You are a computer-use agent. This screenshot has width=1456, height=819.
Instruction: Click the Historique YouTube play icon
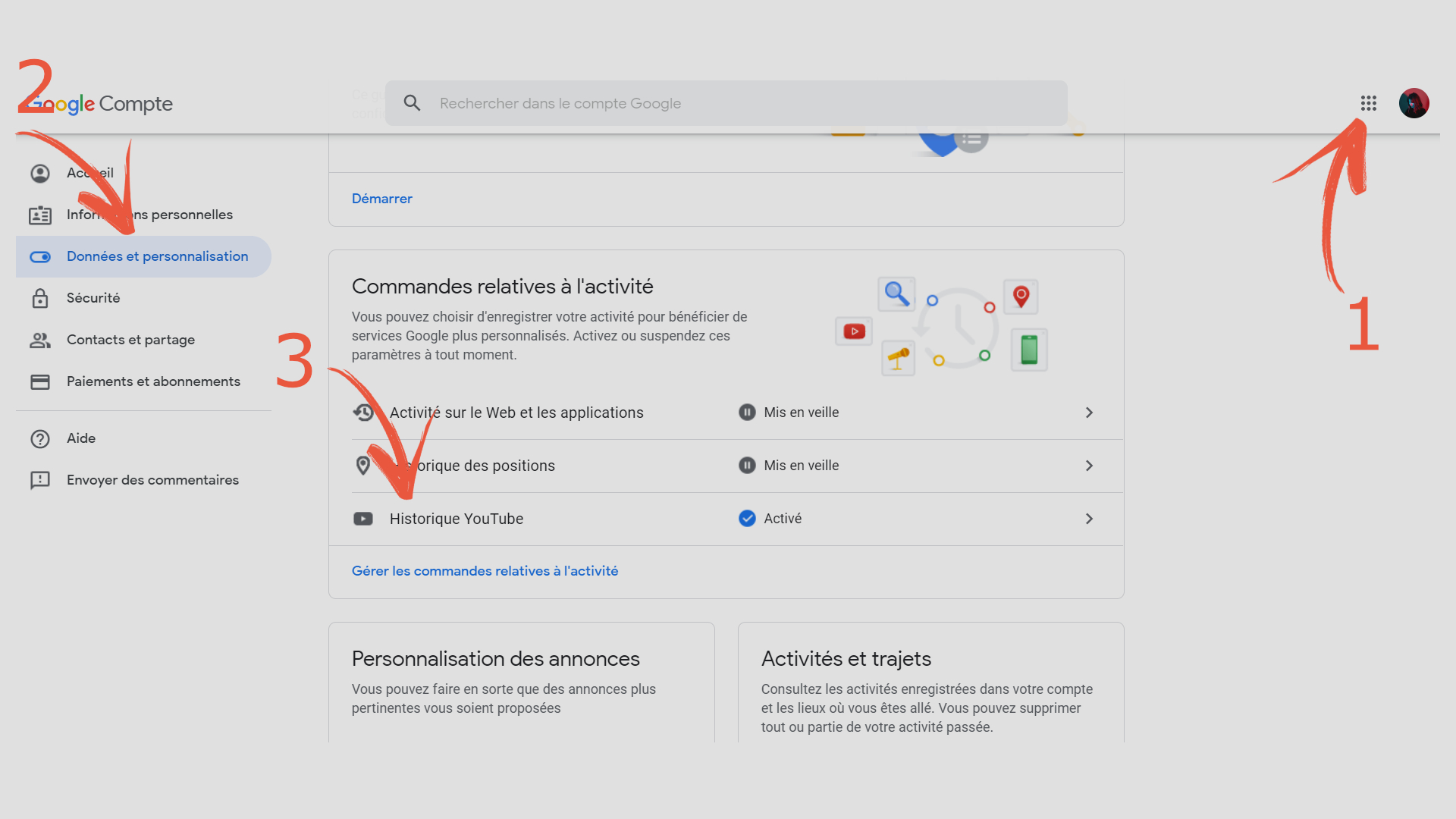(x=363, y=519)
